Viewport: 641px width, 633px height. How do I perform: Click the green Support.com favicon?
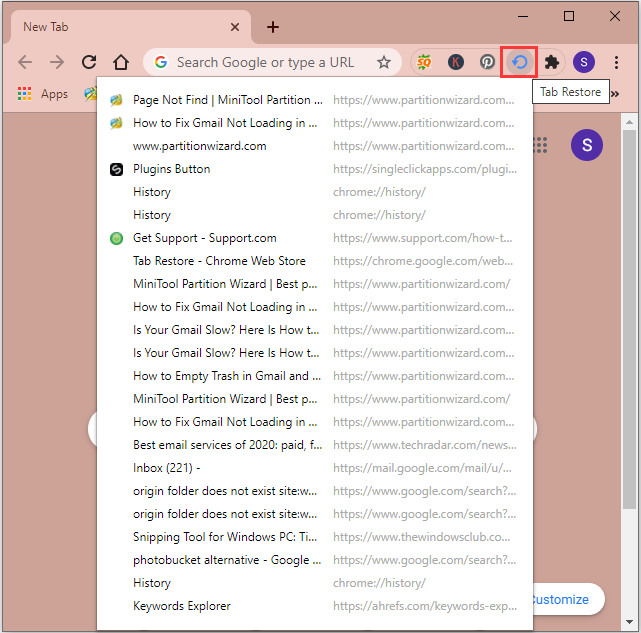coord(116,238)
